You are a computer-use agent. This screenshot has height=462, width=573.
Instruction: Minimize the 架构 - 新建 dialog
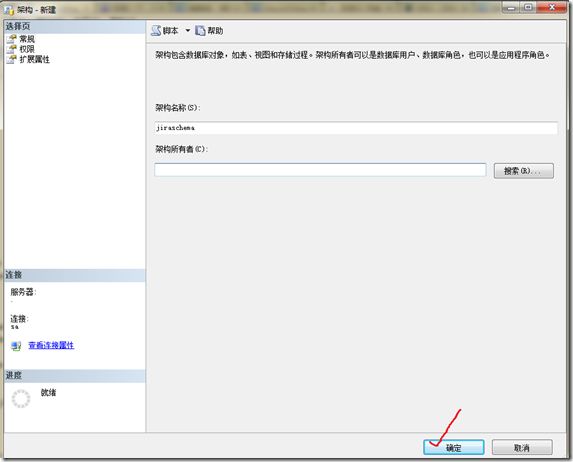point(511,7)
